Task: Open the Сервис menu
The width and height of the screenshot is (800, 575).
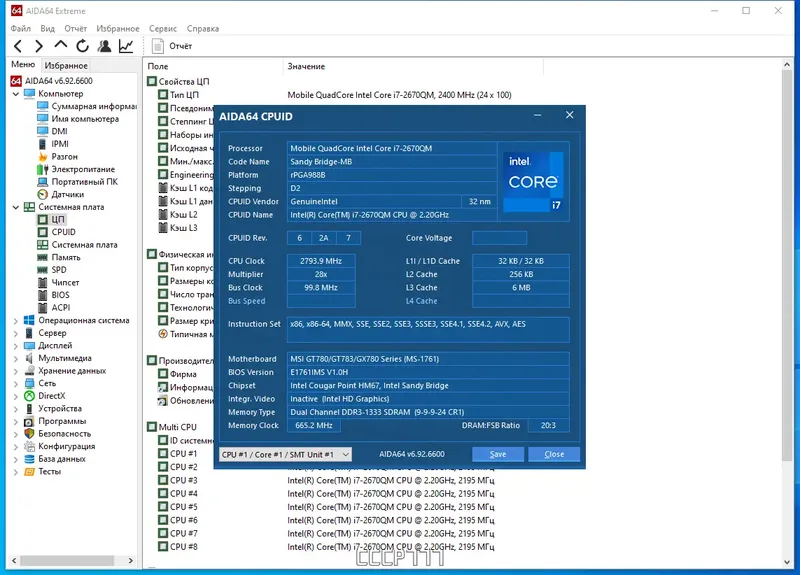Action: coord(163,29)
